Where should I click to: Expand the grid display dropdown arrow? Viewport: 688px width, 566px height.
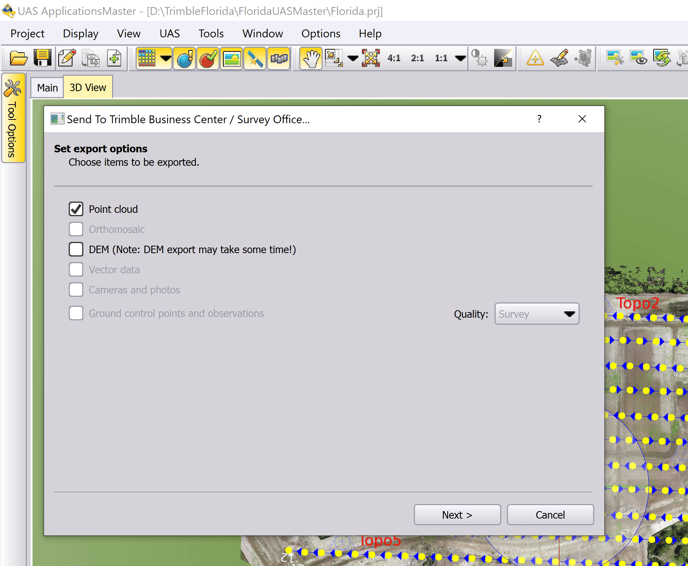pos(166,59)
